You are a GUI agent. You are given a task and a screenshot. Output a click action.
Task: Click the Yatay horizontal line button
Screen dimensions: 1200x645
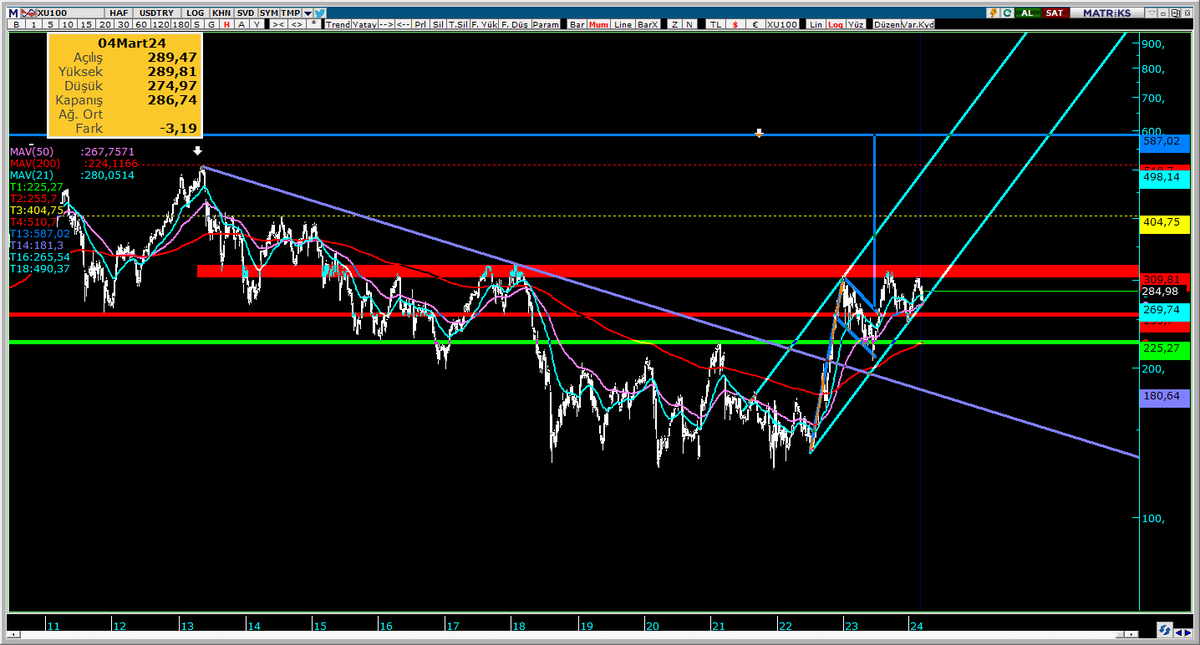pyautogui.click(x=364, y=24)
